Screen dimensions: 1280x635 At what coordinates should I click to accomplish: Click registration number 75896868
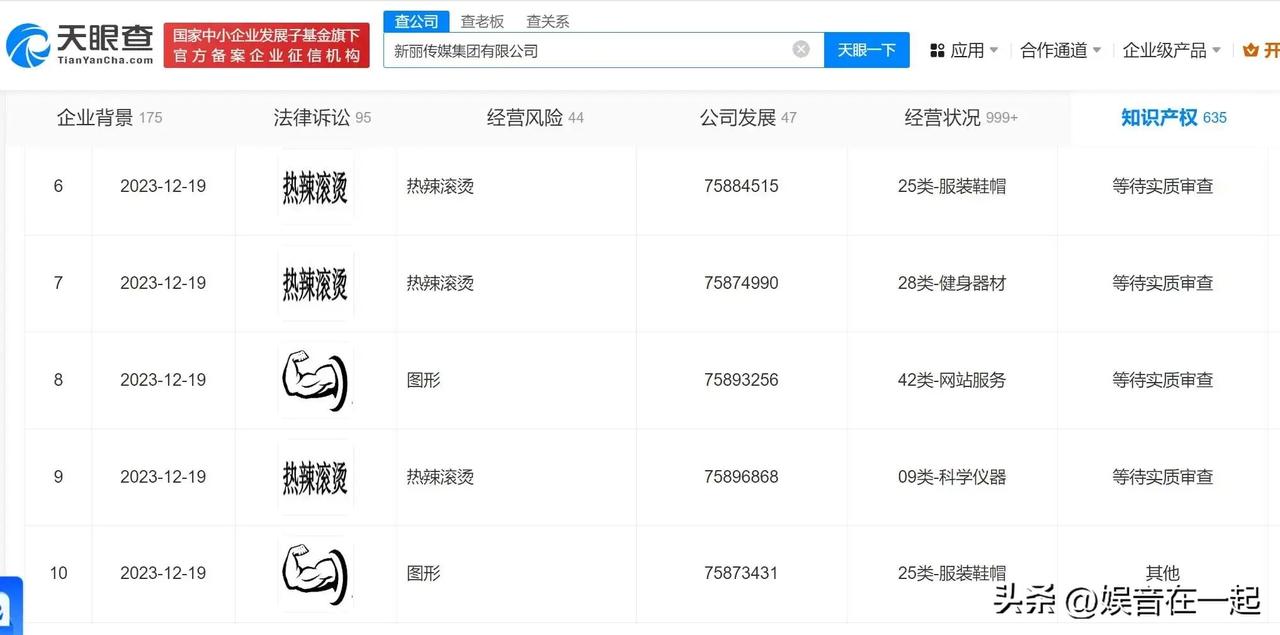[741, 477]
